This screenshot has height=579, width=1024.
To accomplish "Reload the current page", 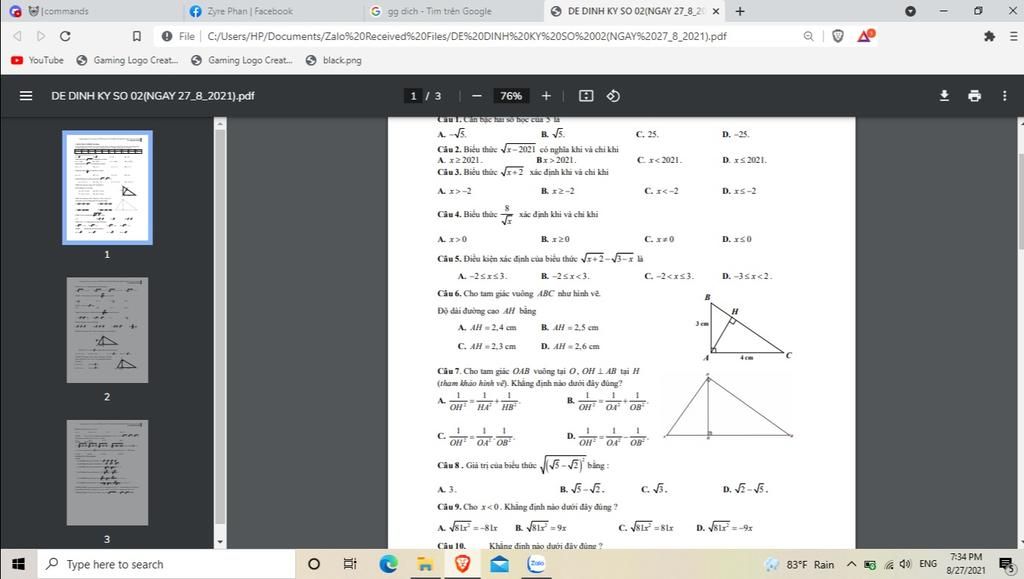I will tap(65, 36).
